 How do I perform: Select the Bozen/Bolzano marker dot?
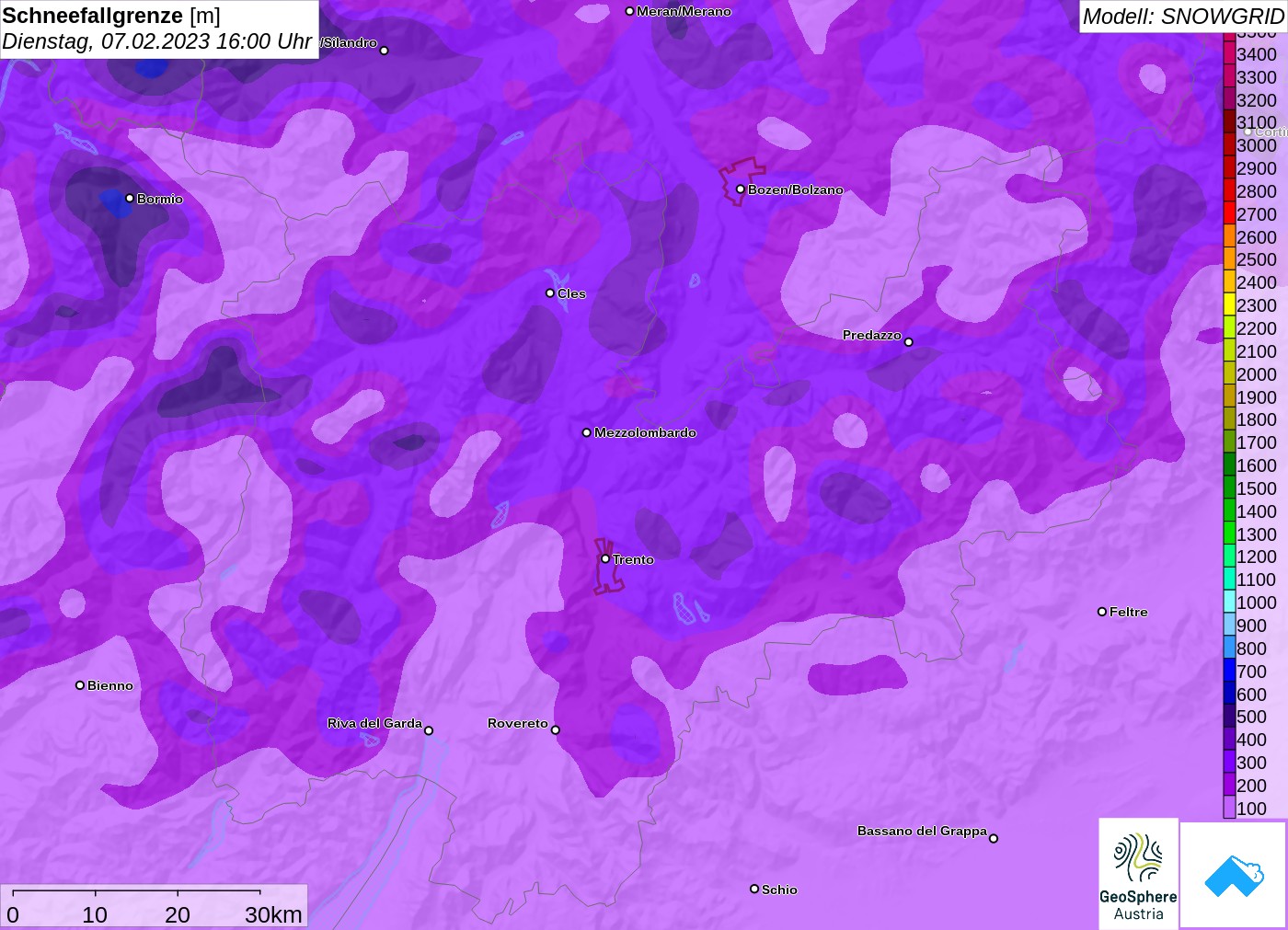(x=741, y=189)
